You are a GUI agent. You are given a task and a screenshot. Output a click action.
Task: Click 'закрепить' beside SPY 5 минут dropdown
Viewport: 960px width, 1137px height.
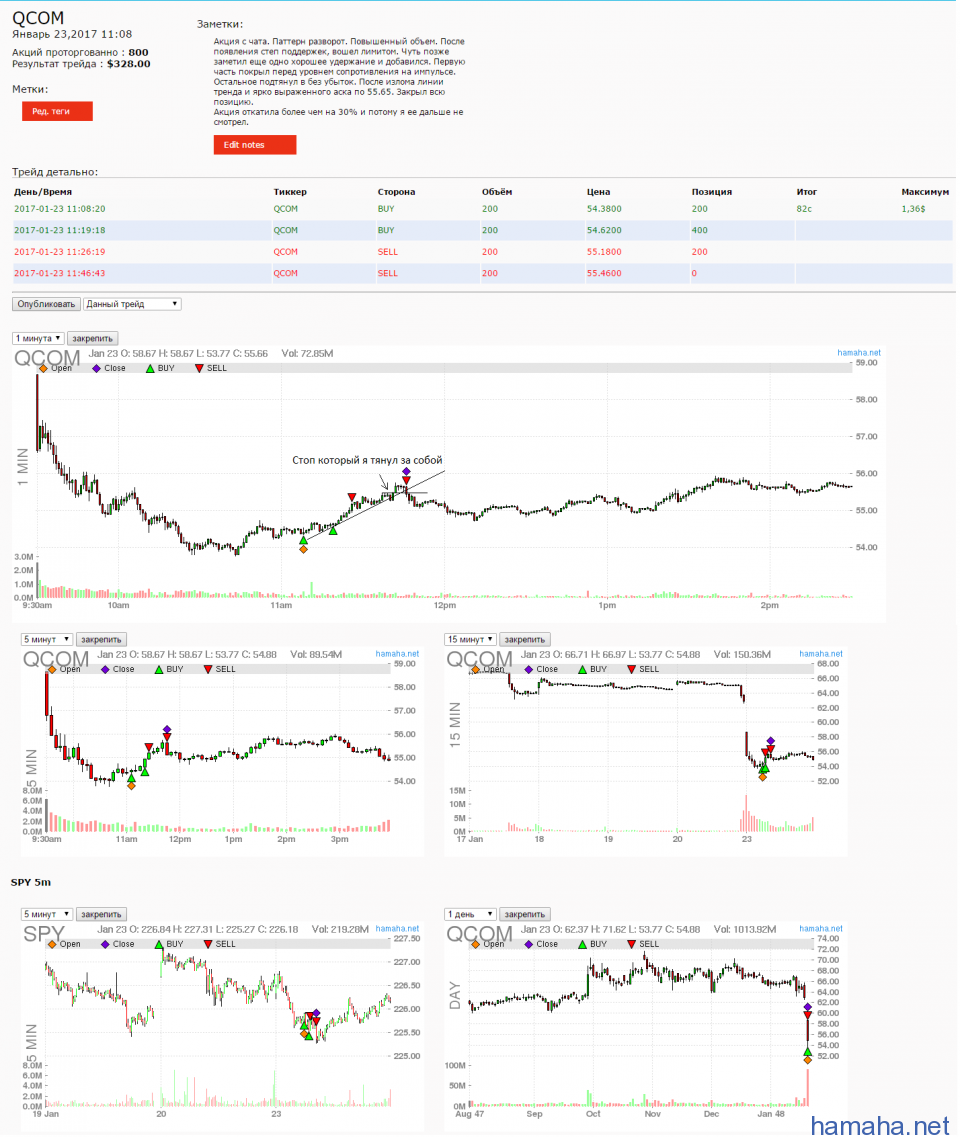(101, 914)
